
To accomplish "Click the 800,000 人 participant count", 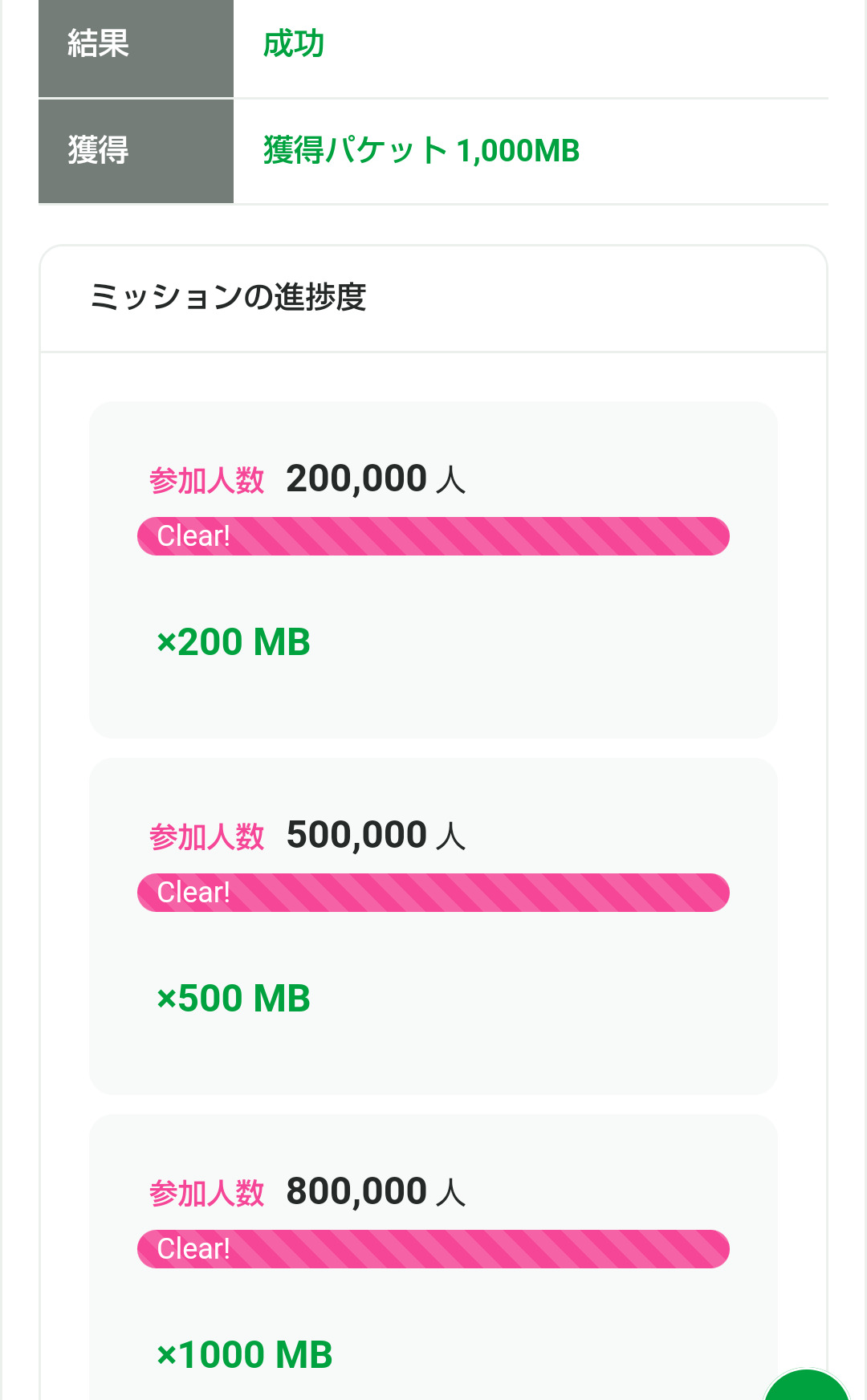I will (x=376, y=1192).
